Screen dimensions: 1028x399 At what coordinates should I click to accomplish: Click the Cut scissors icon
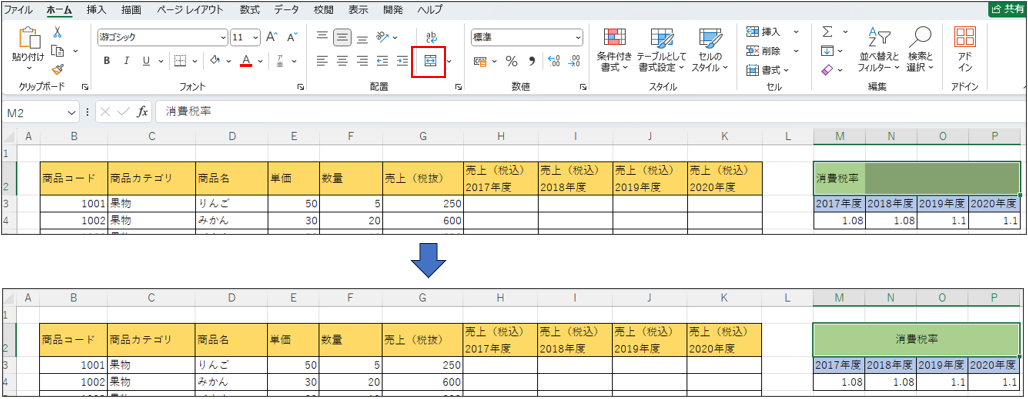57,32
